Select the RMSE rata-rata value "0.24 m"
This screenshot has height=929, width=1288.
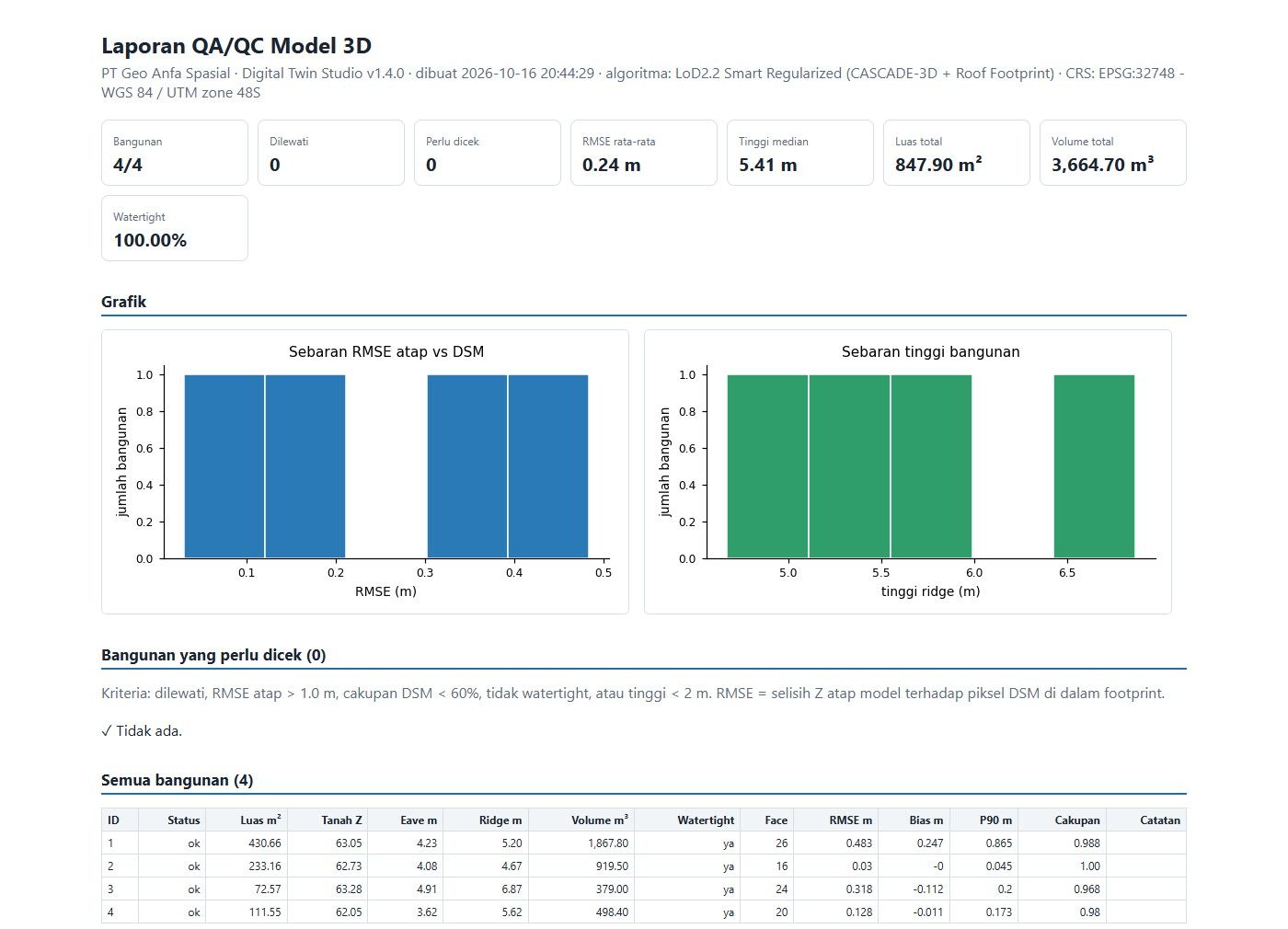point(612,166)
